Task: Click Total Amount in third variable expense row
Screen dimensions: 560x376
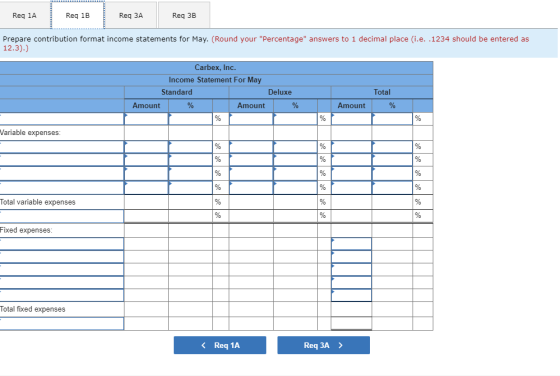Action: point(351,174)
